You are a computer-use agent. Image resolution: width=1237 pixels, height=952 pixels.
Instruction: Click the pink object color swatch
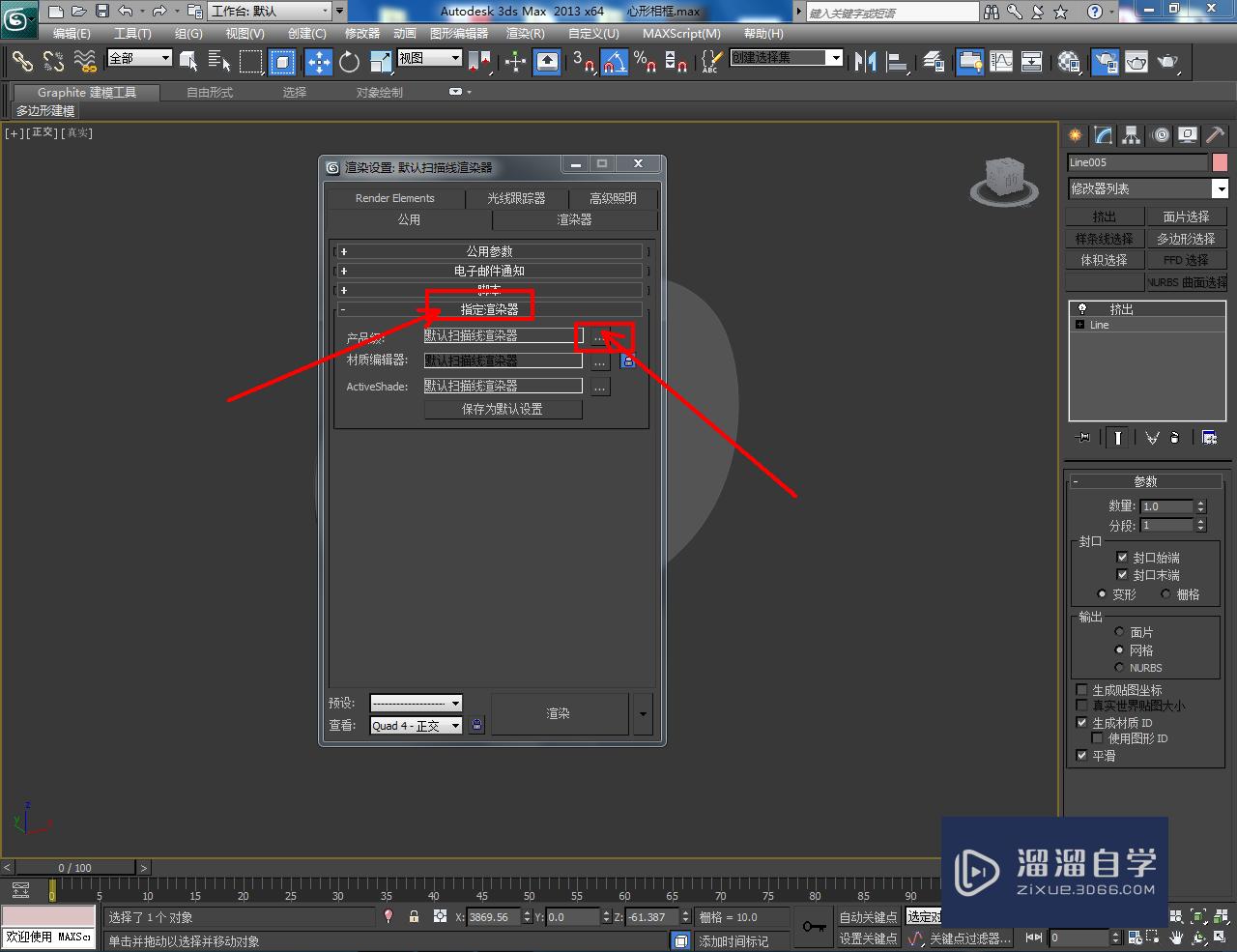(1220, 162)
